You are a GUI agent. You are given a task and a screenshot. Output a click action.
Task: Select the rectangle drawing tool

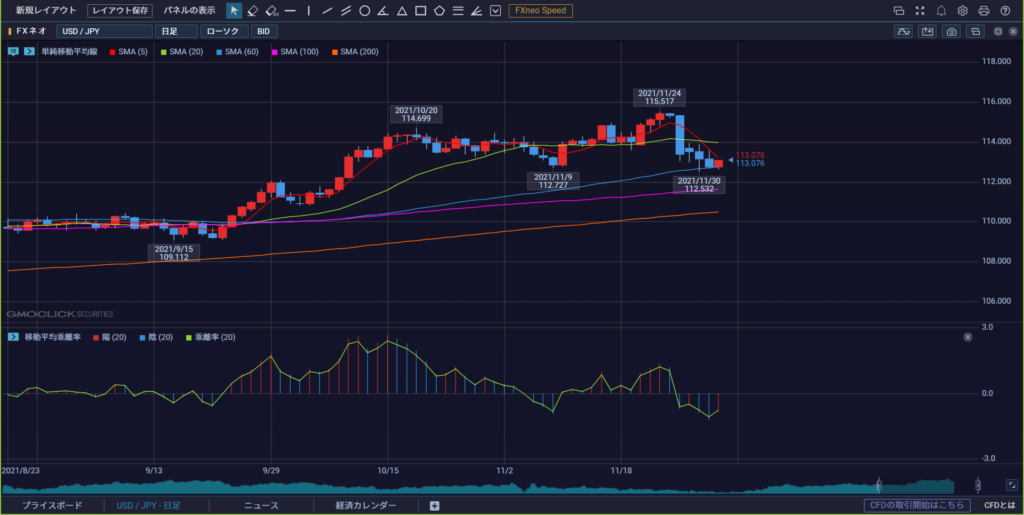[421, 10]
